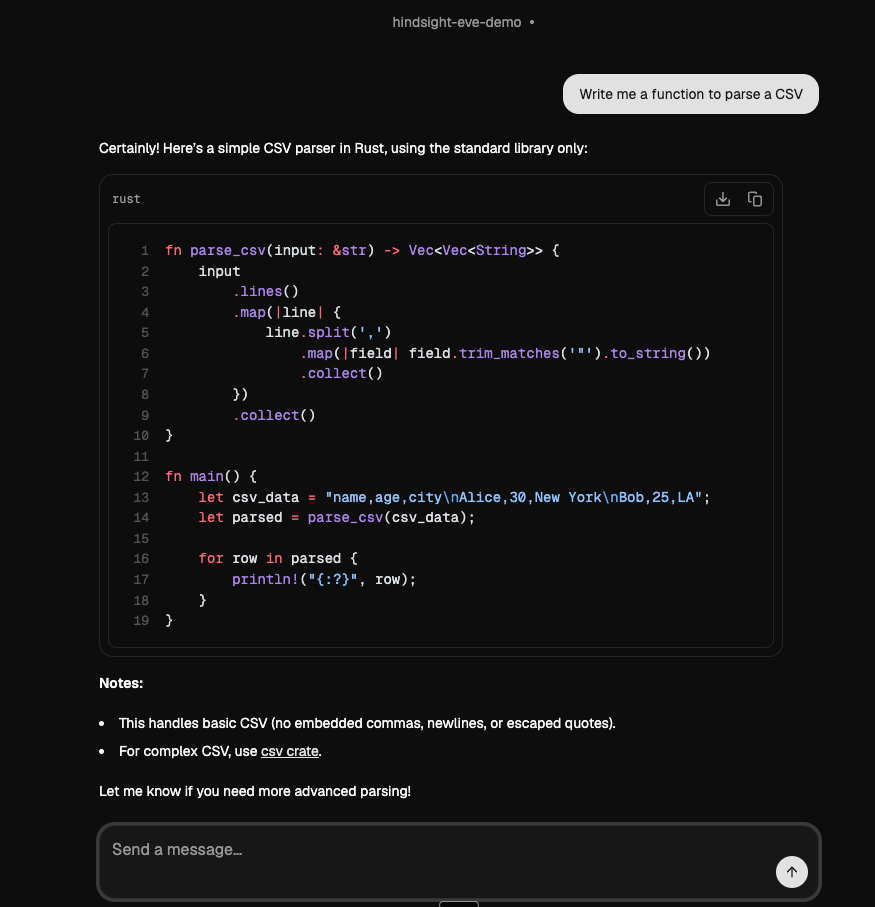Click the 'let parsed = parse_csv' line
The image size is (875, 907).
(337, 518)
